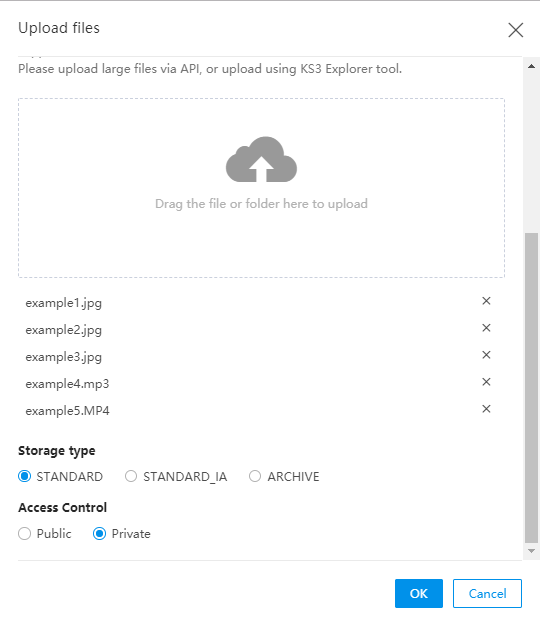540x626 pixels.
Task: Close the Upload files dialog
Action: 515,30
